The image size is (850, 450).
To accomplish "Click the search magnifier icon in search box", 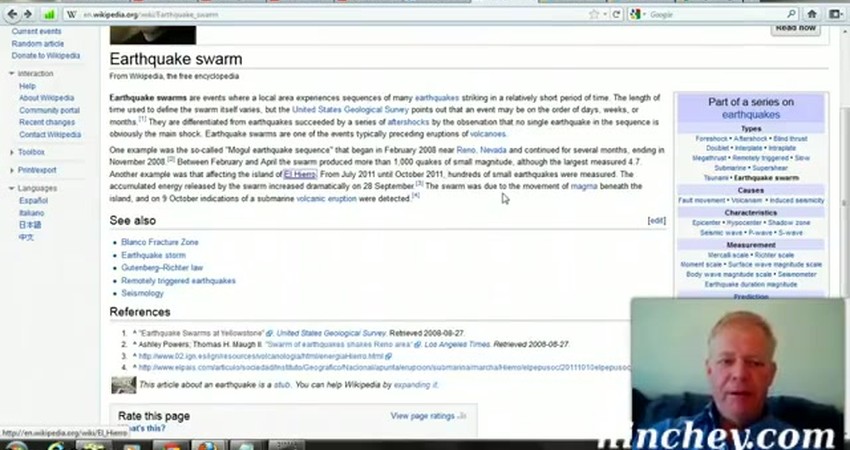I will coord(790,15).
